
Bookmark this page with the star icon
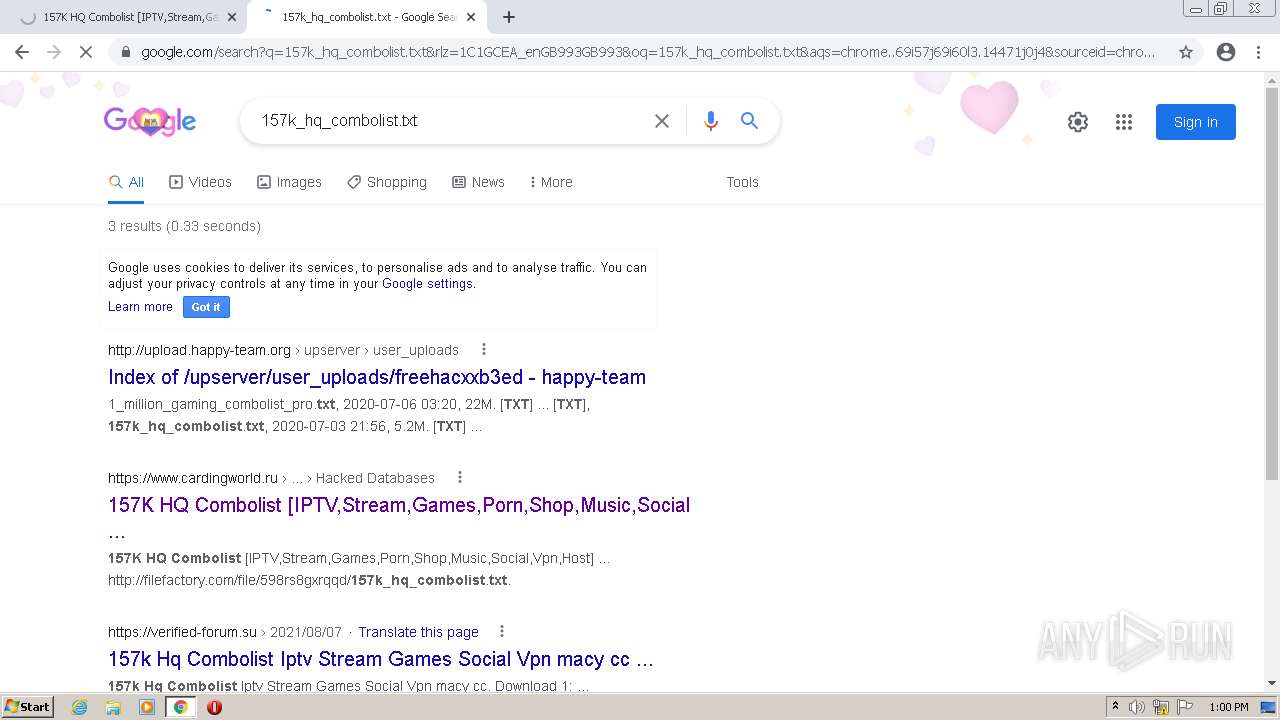pos(1186,52)
